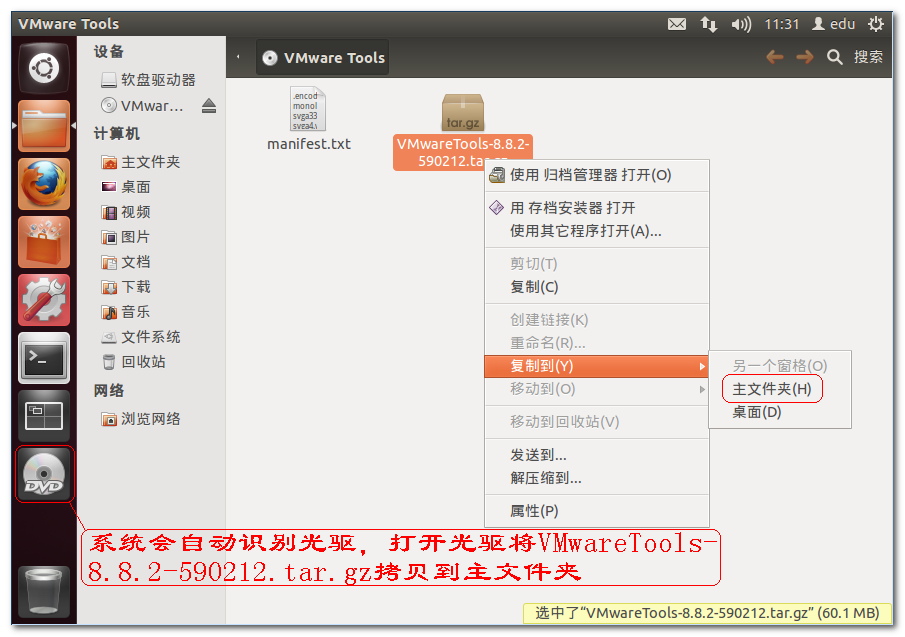Image resolution: width=905 pixels, height=637 pixels.
Task: Open the mail envelope indicator
Action: [676, 24]
